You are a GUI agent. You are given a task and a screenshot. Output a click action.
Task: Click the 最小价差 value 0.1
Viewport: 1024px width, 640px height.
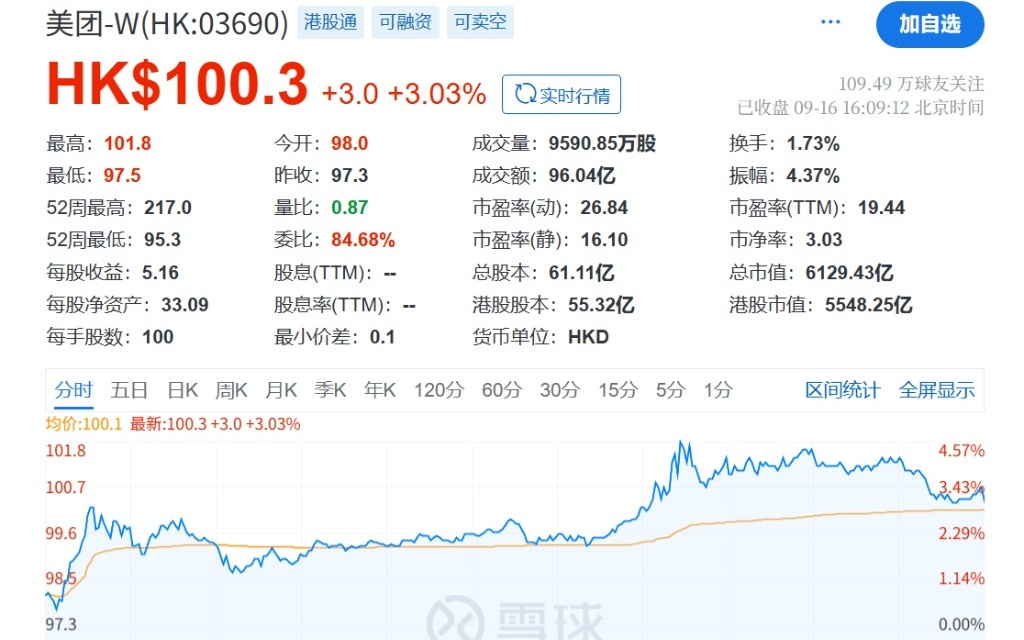382,337
